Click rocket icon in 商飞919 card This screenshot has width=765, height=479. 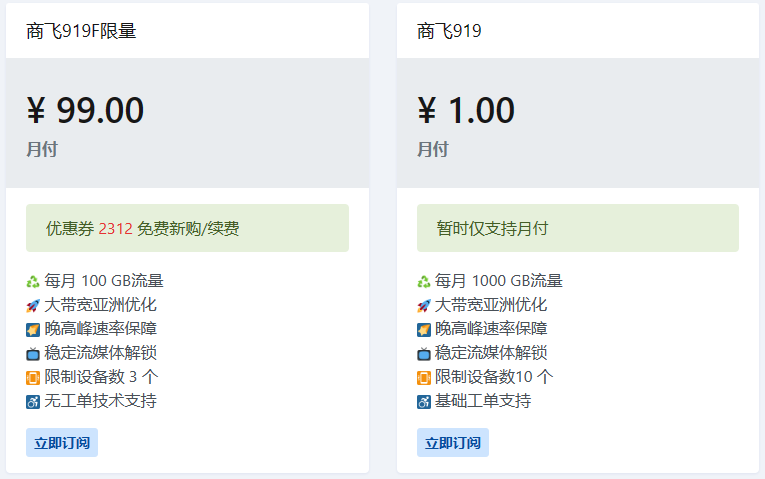coord(424,306)
